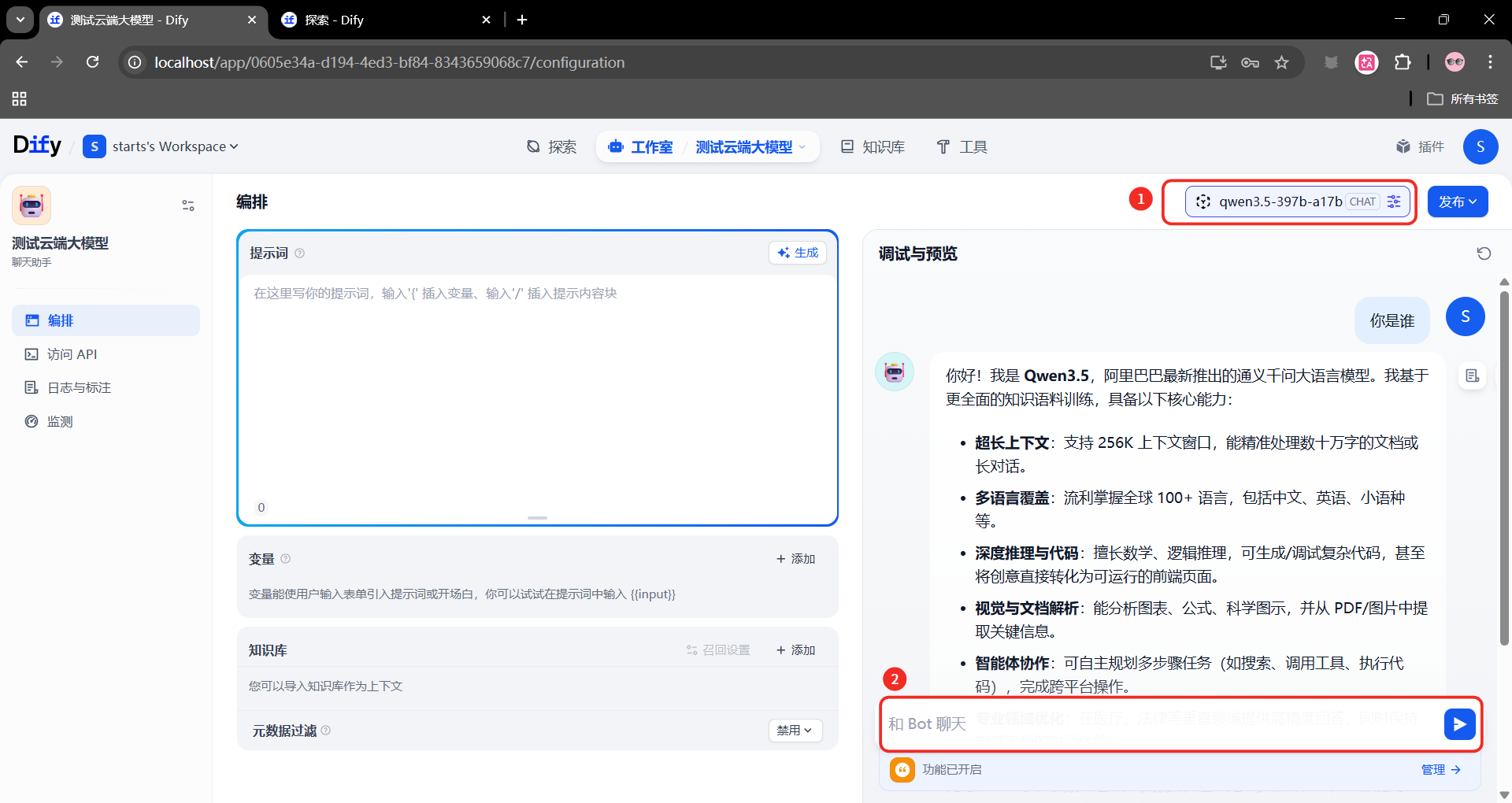The height and width of the screenshot is (803, 1512).
Task: Collapse the app sidebar with toggle icon
Action: point(188,205)
